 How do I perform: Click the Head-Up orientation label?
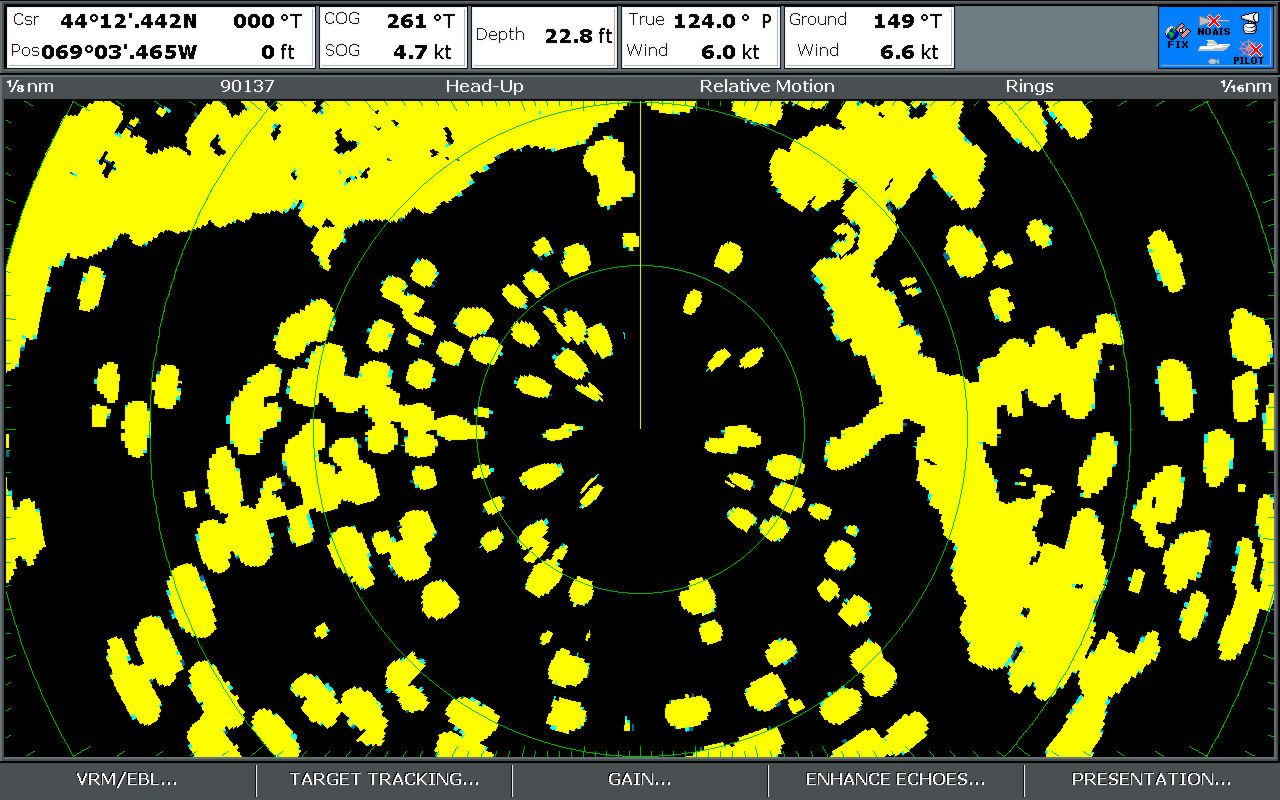484,86
